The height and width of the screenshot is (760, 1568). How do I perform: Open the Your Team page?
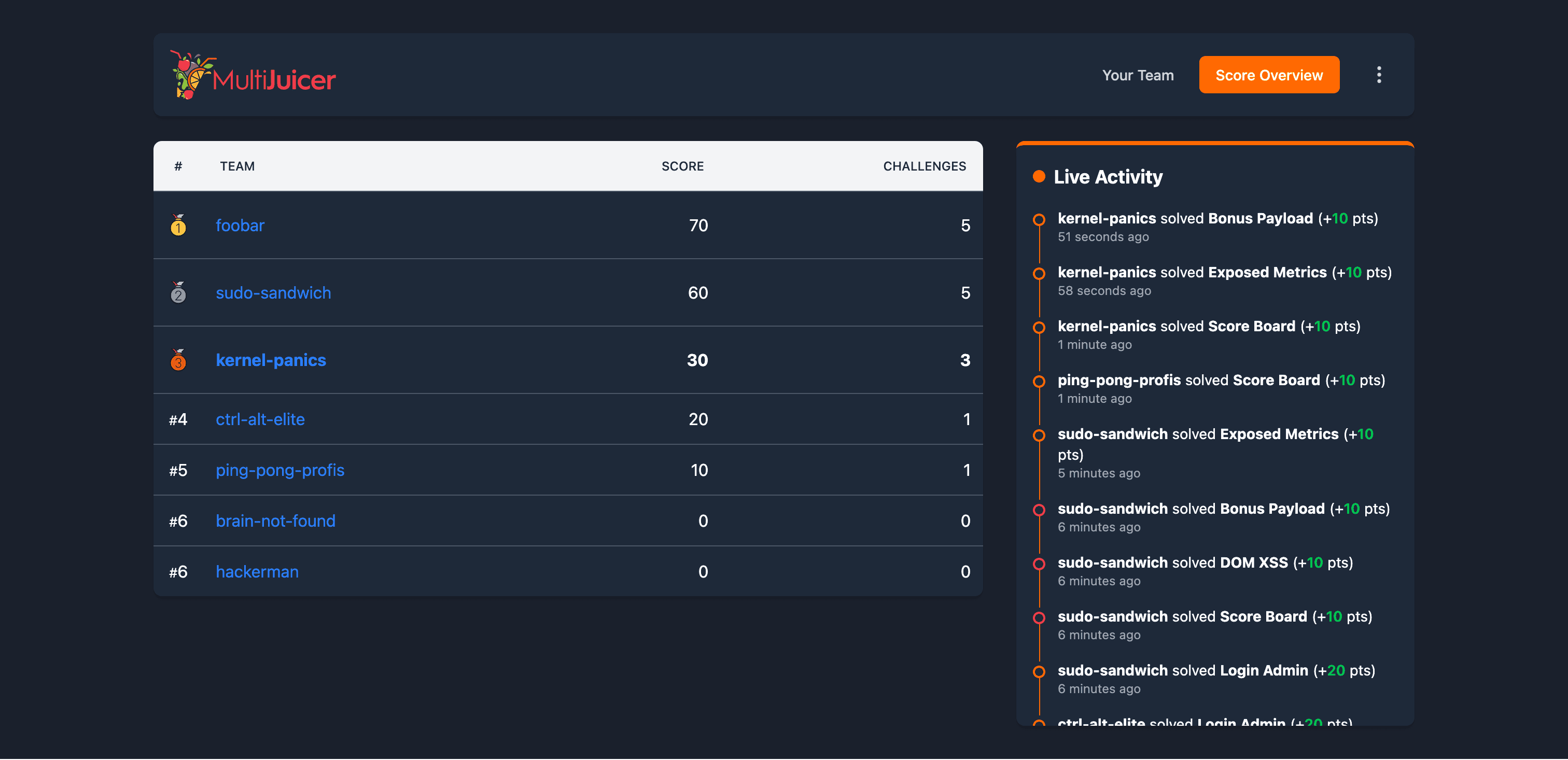tap(1138, 76)
